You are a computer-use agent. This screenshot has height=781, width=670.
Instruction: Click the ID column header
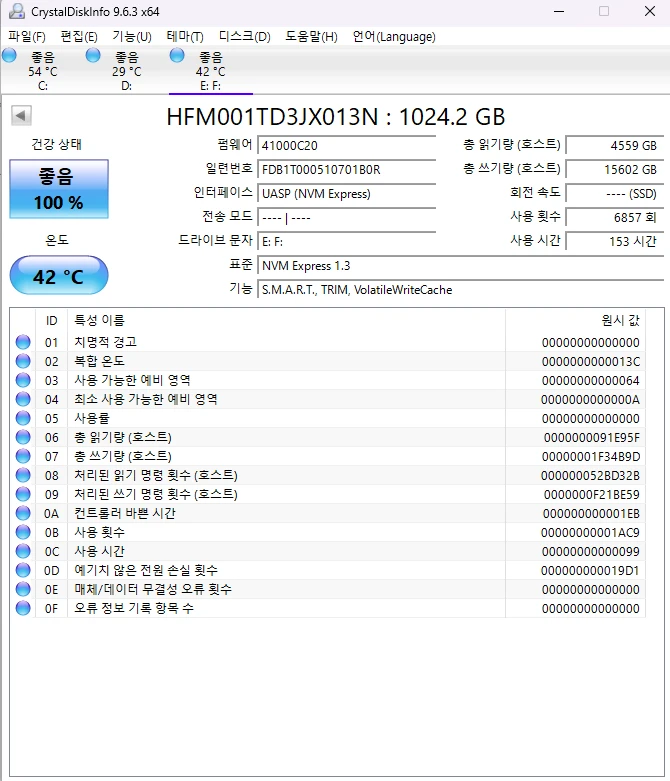(x=51, y=320)
